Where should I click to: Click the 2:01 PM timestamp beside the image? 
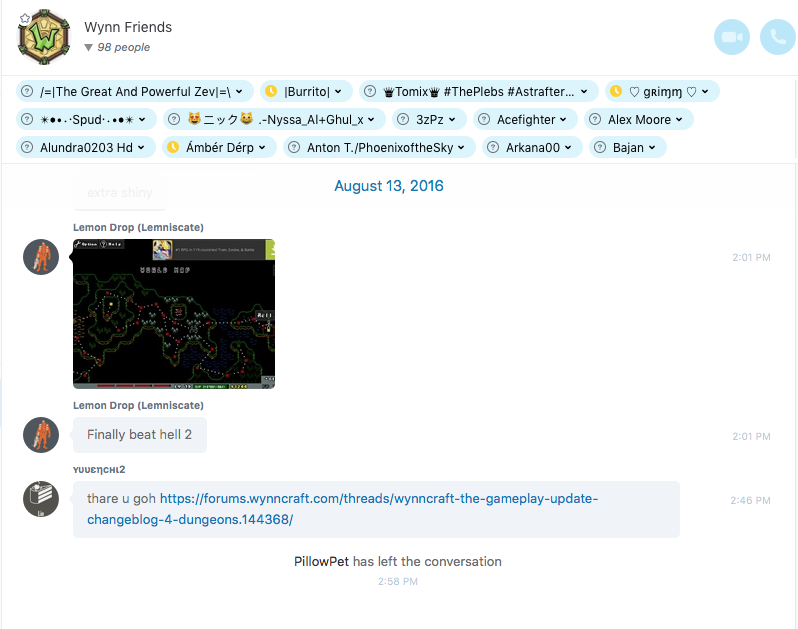click(751, 258)
